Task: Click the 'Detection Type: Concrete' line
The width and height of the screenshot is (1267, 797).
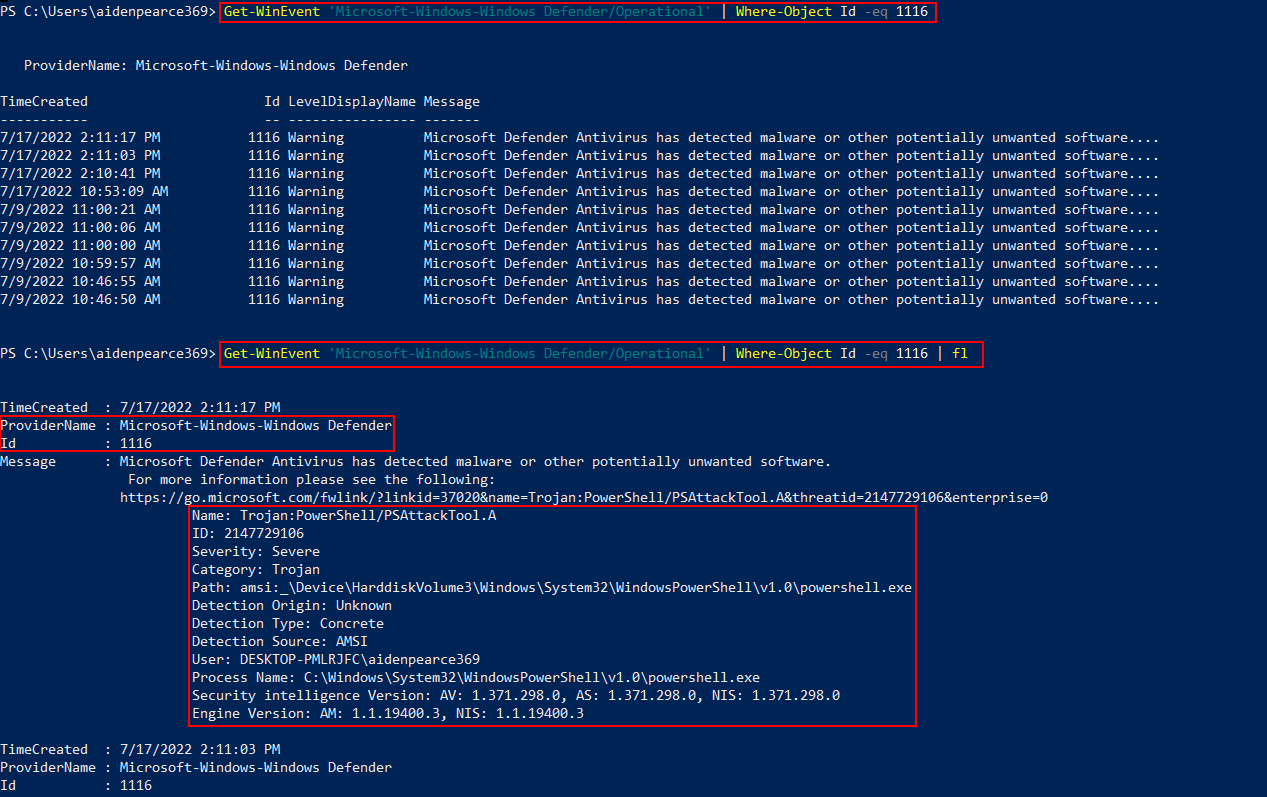Action: pos(288,624)
